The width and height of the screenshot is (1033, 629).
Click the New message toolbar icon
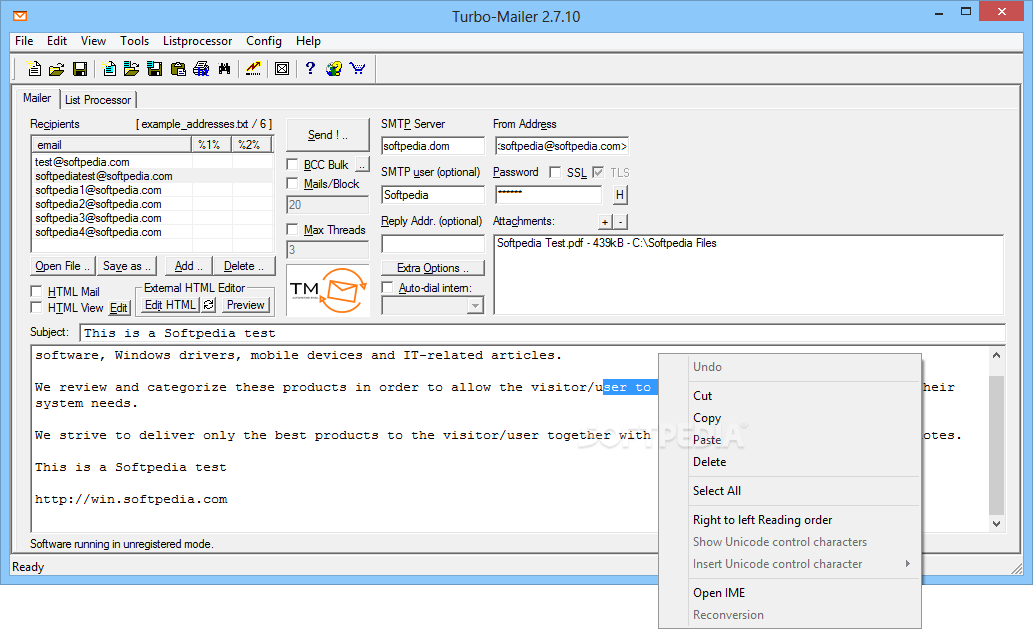click(x=34, y=68)
